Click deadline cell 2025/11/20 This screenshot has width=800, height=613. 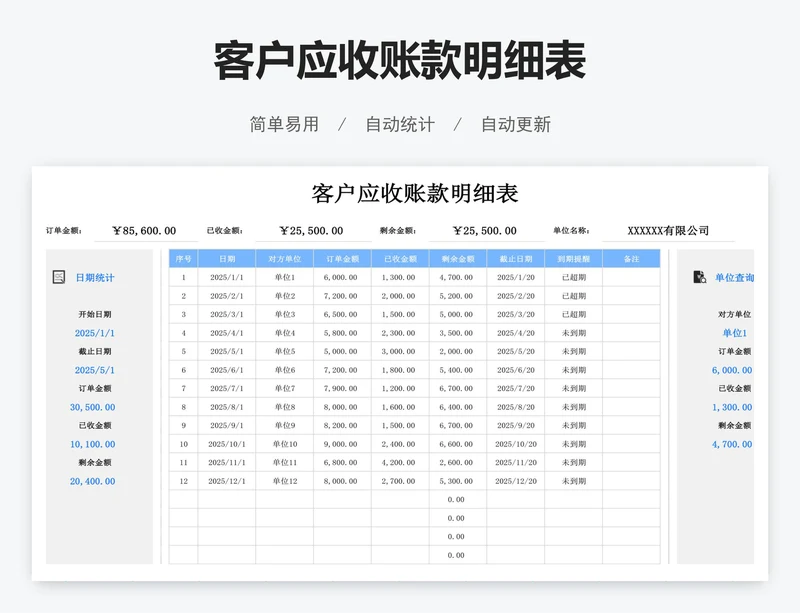pyautogui.click(x=516, y=462)
